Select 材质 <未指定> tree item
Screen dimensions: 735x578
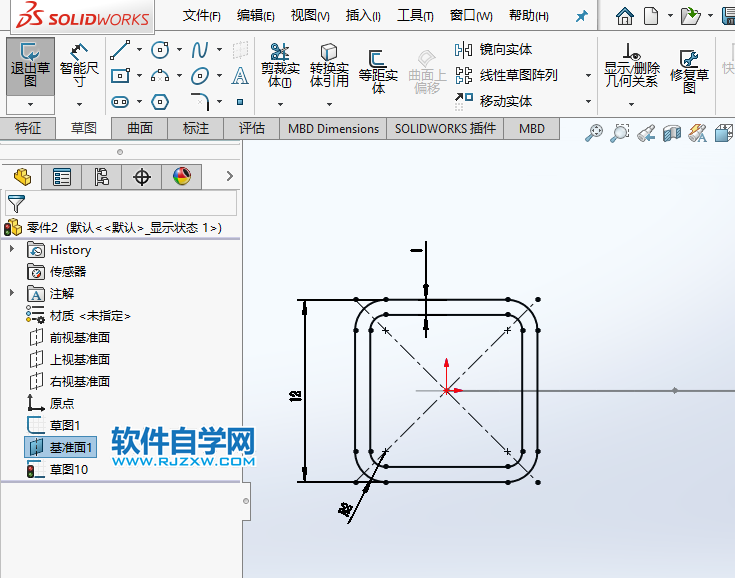(78, 315)
